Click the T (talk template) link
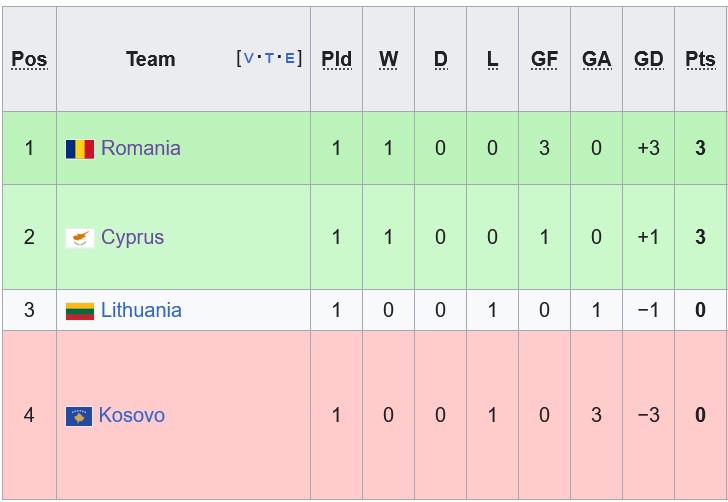 coord(269,58)
